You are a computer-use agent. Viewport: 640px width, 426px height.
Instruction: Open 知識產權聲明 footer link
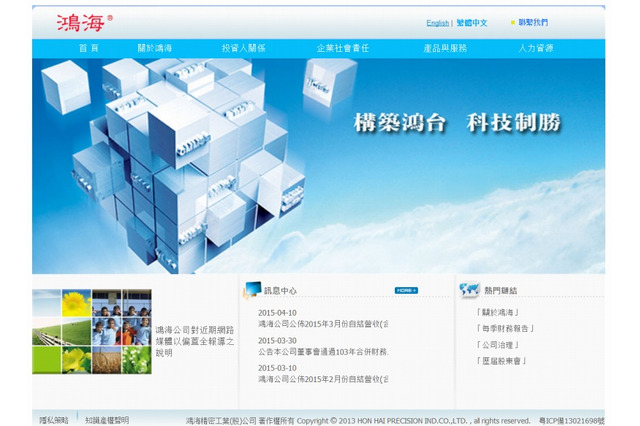pos(107,420)
